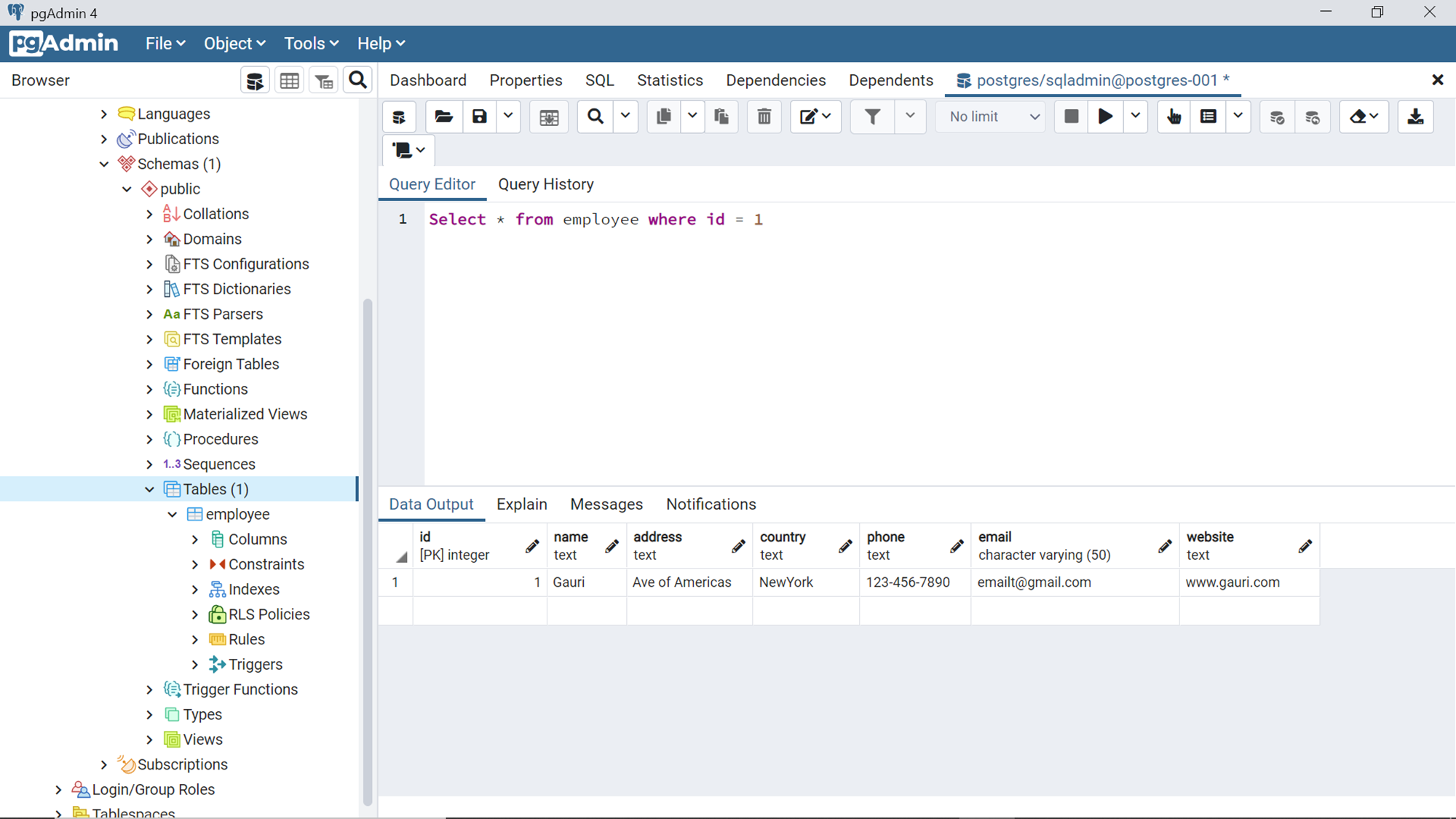This screenshot has height=819, width=1456.
Task: Open the Tools menu
Action: click(311, 44)
